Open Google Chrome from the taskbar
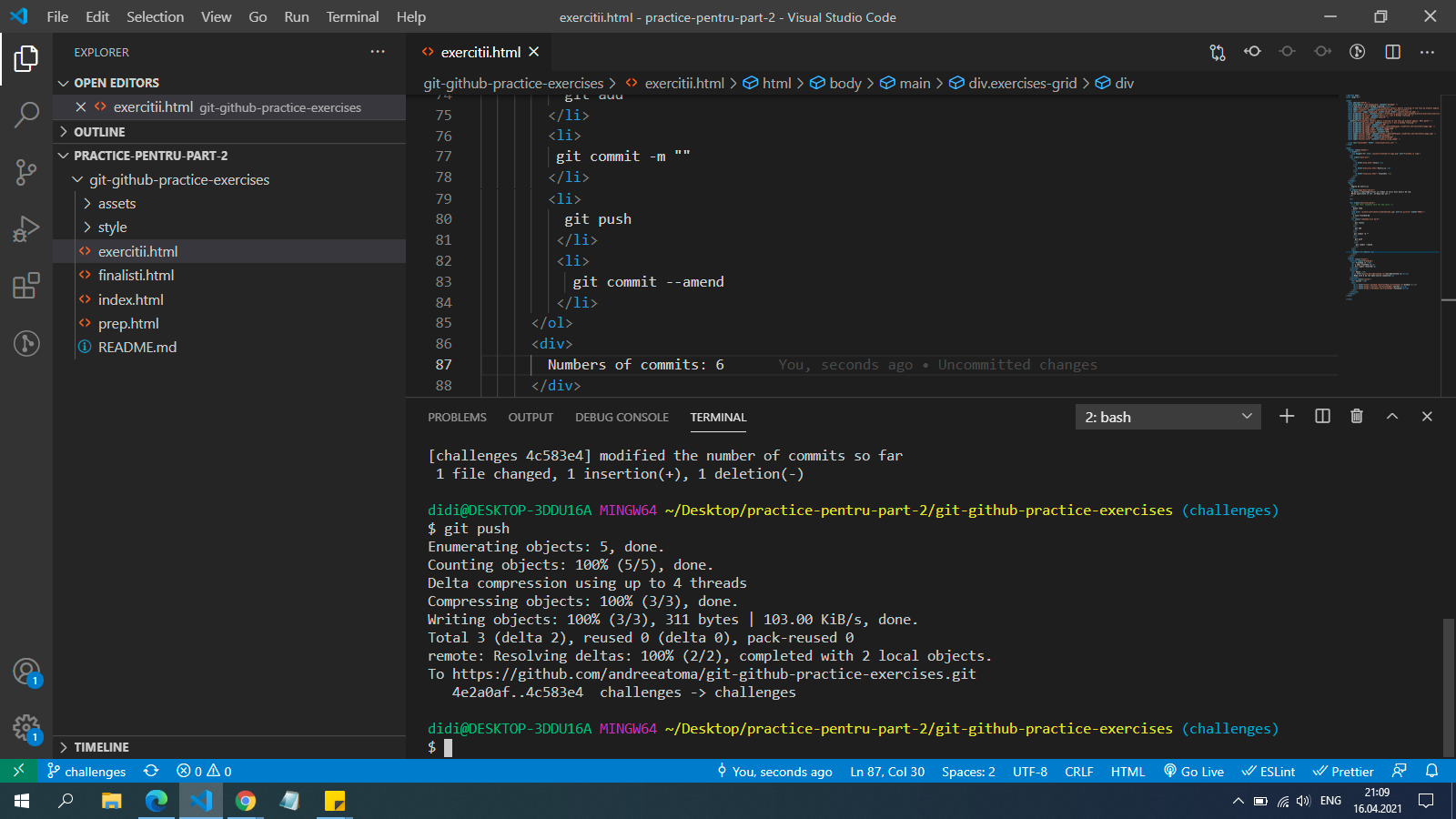1456x819 pixels. (246, 801)
